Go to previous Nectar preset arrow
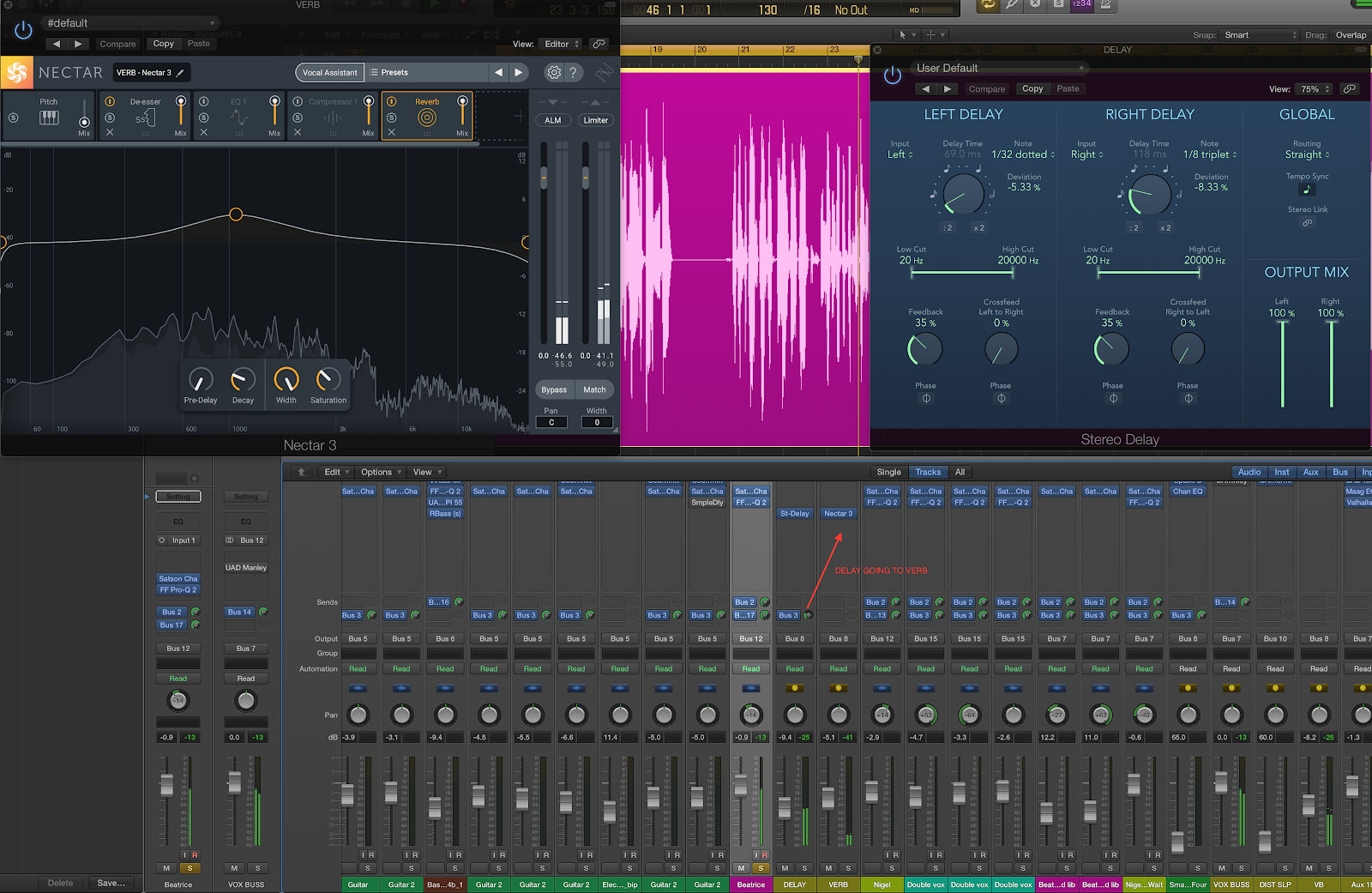The height and width of the screenshot is (893, 1372). pyautogui.click(x=498, y=73)
